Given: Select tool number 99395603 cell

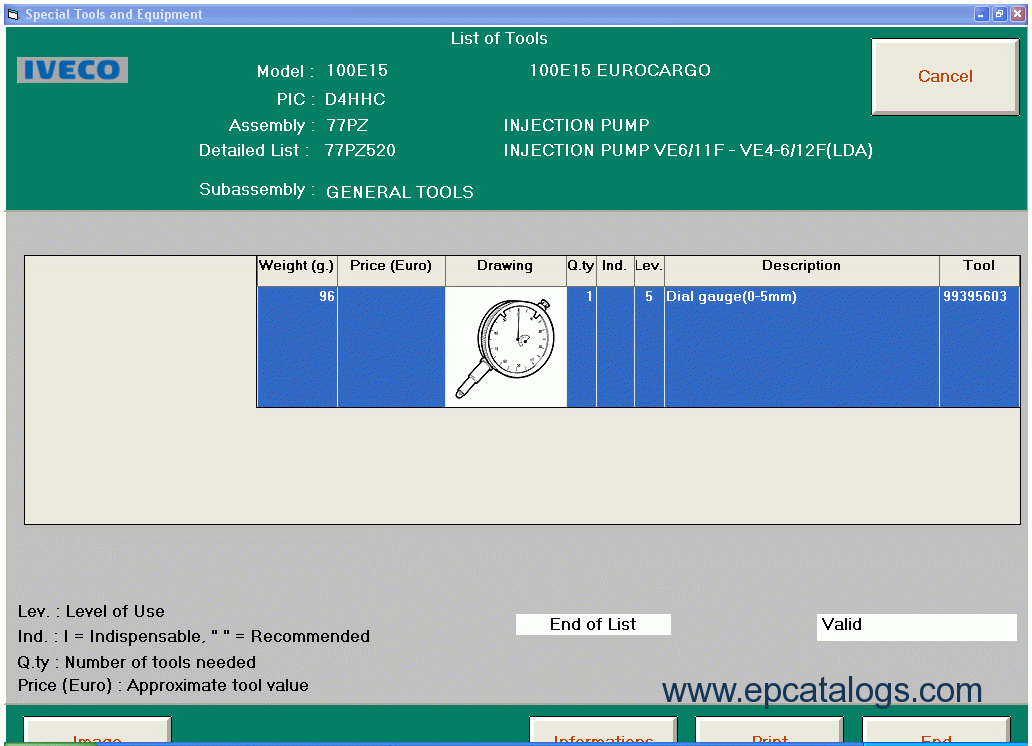Looking at the screenshot, I should 979,347.
